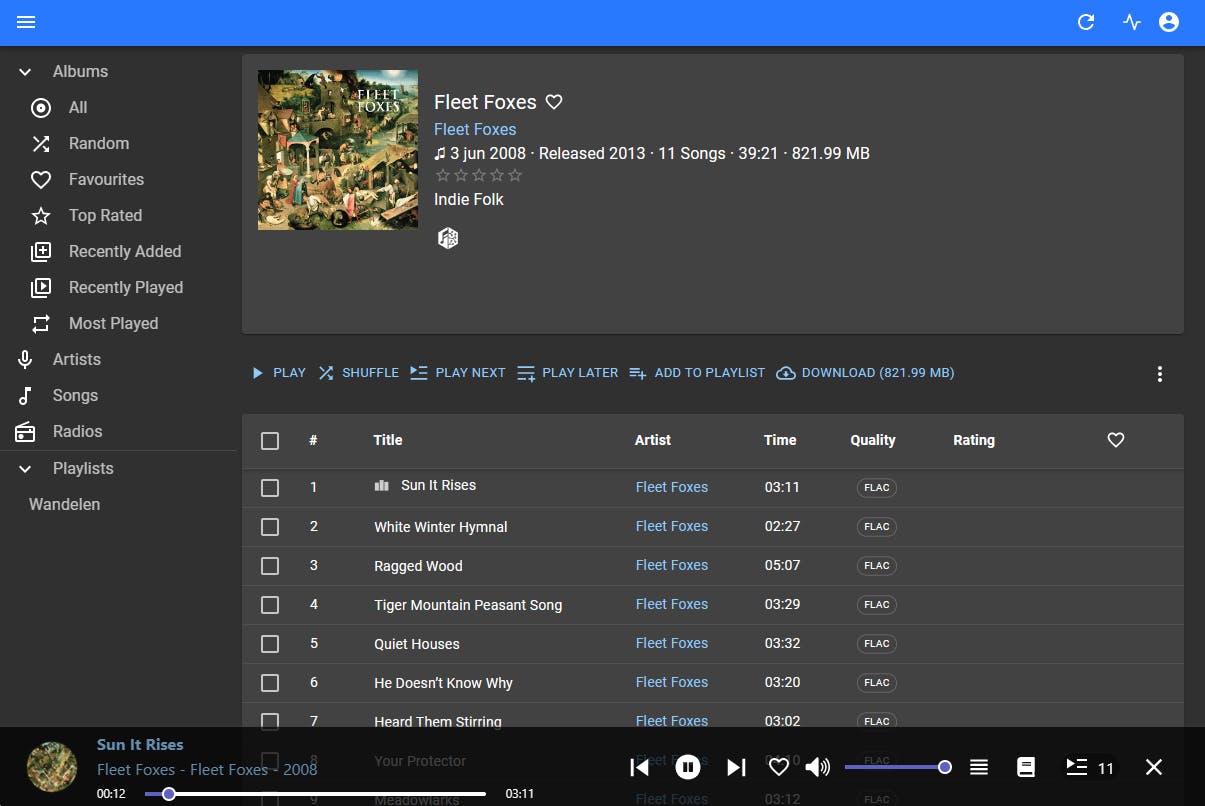
Task: Skip to previous track
Action: point(640,767)
